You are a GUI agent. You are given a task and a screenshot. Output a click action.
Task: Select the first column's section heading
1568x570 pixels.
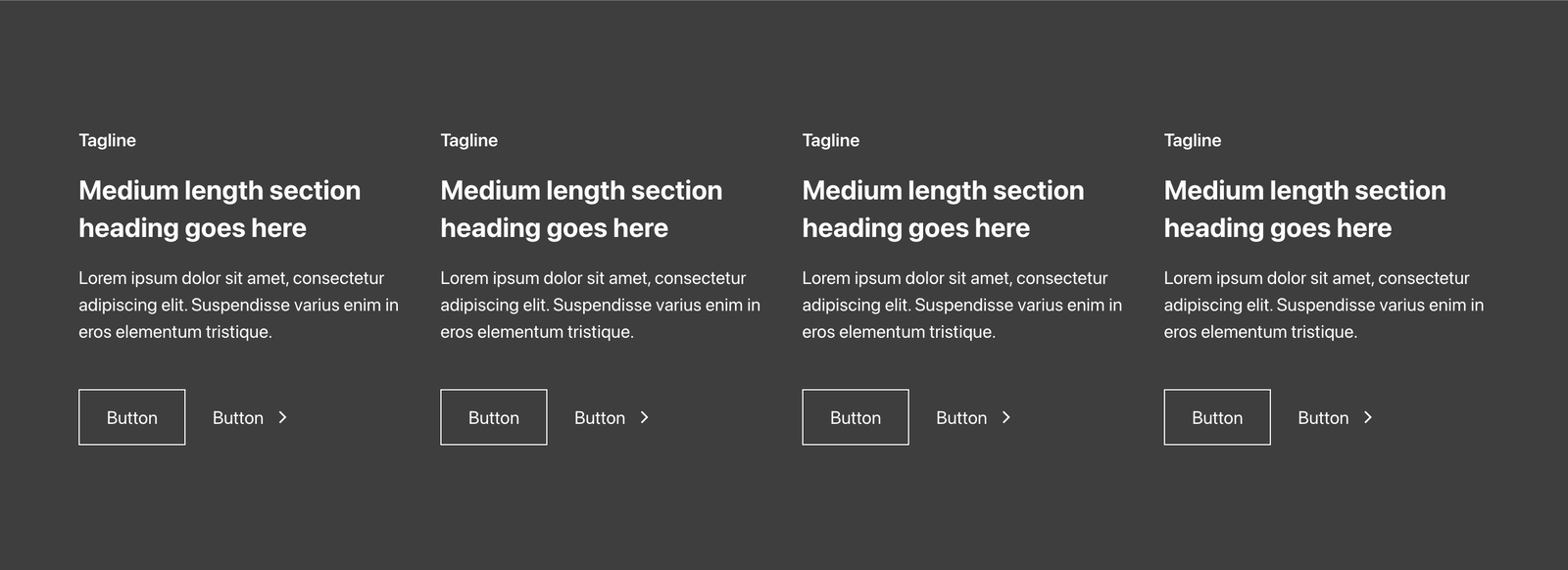pos(220,209)
